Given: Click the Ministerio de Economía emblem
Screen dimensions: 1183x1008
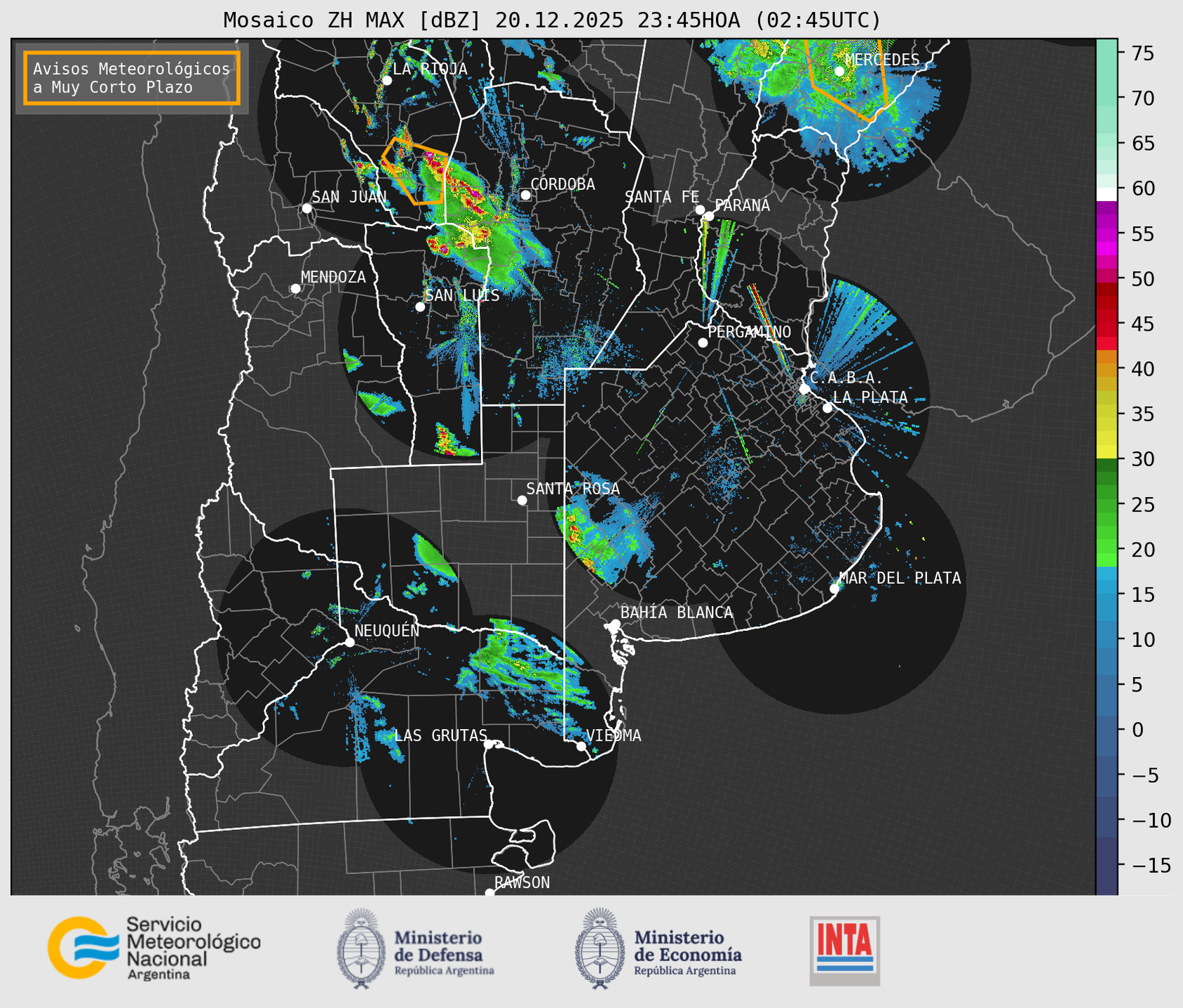Looking at the screenshot, I should pyautogui.click(x=600, y=948).
